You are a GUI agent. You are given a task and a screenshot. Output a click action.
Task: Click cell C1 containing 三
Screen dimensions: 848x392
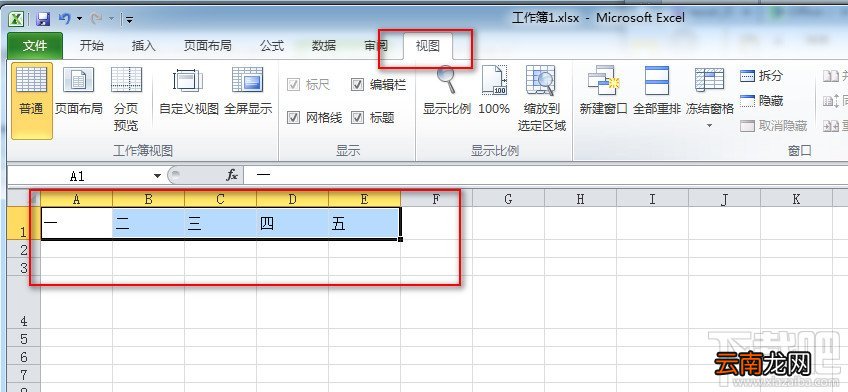pos(220,223)
